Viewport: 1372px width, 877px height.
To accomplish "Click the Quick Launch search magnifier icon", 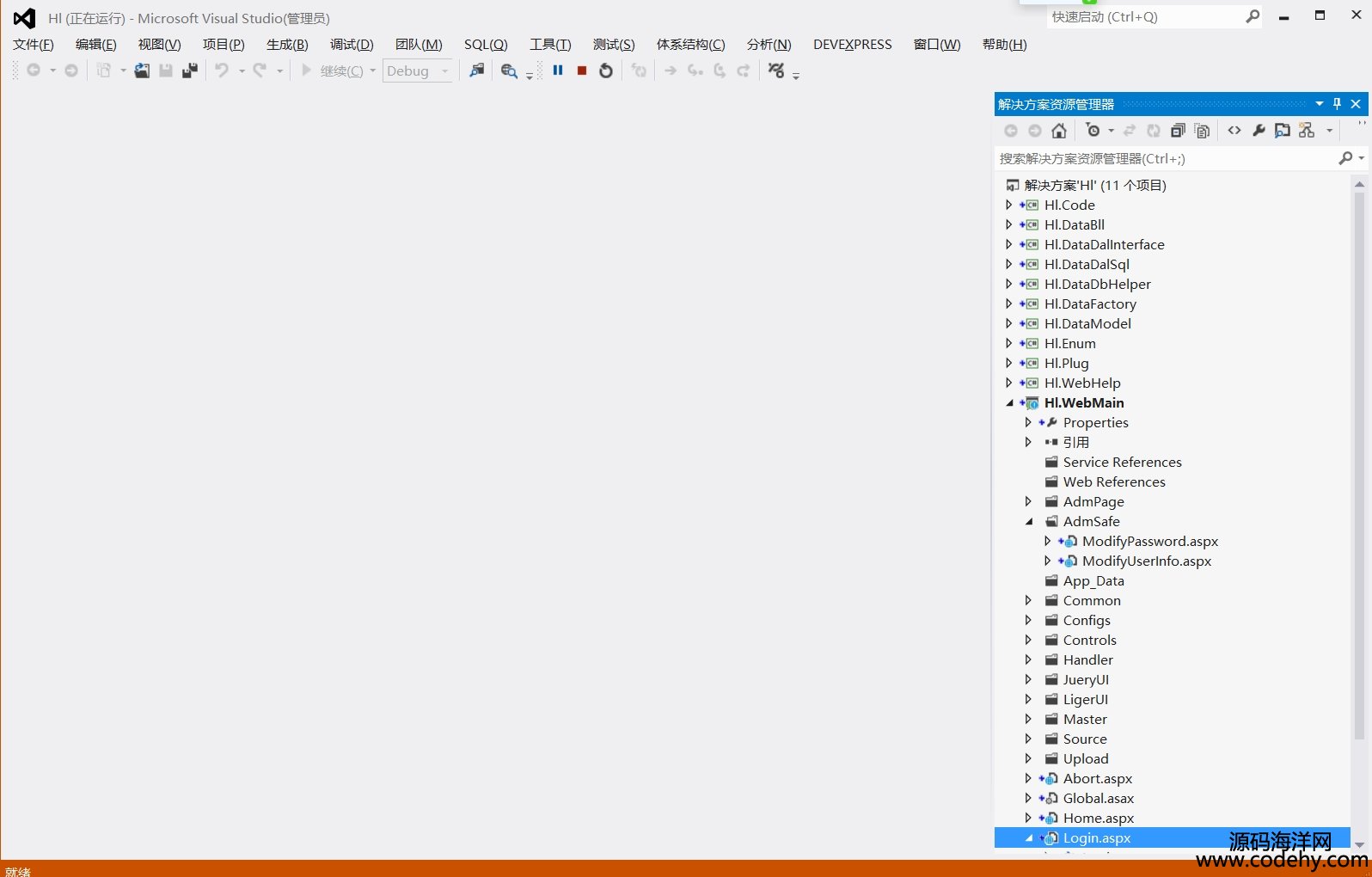I will (1253, 16).
